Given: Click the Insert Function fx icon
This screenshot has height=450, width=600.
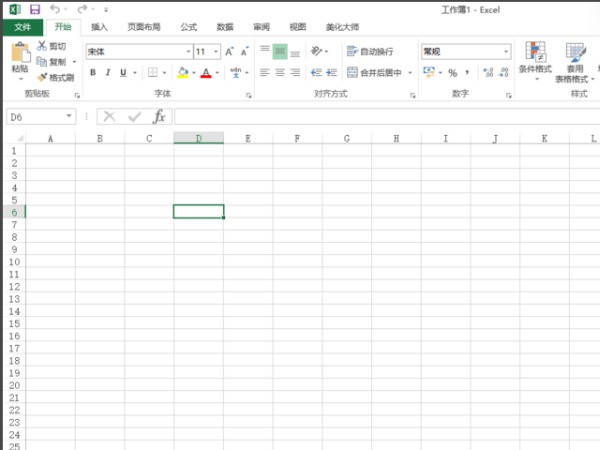Looking at the screenshot, I should point(159,117).
